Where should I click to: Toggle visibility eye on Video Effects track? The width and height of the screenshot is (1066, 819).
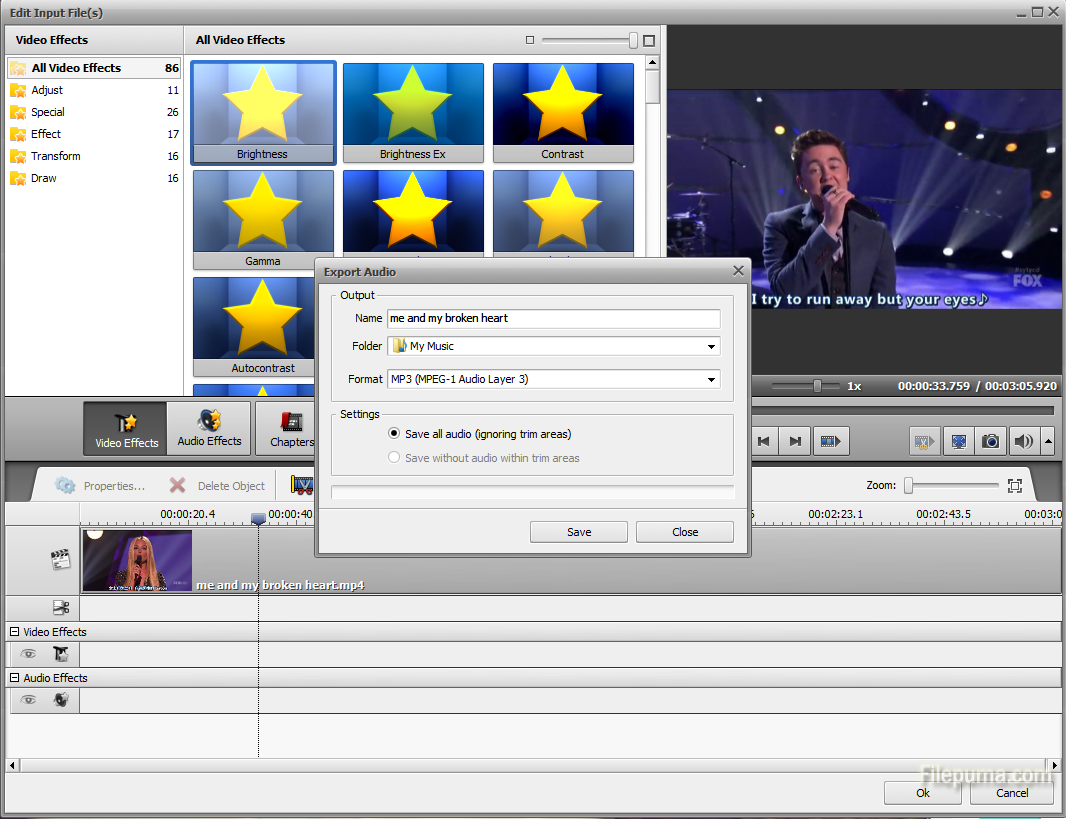click(x=29, y=654)
